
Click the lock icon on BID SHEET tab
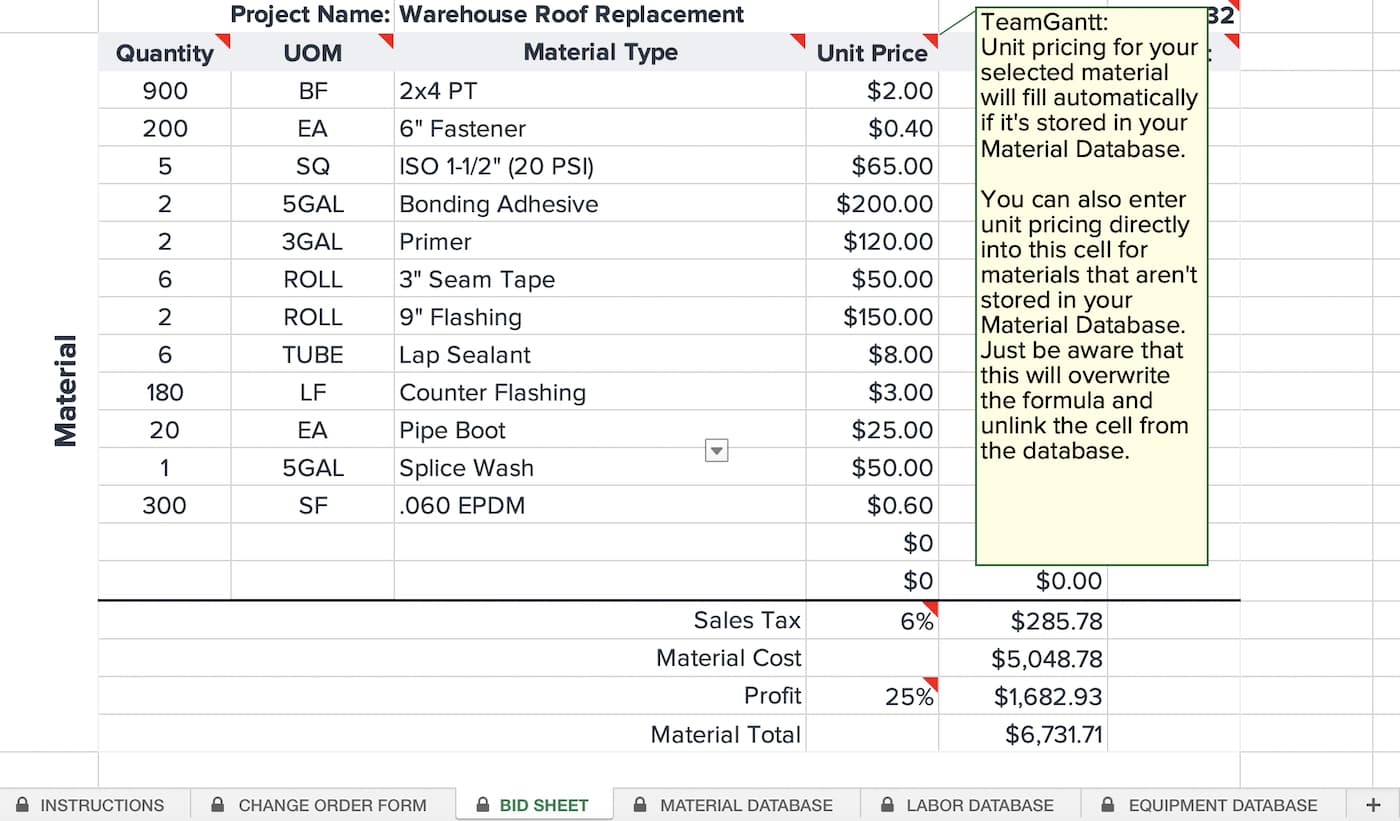click(x=482, y=805)
